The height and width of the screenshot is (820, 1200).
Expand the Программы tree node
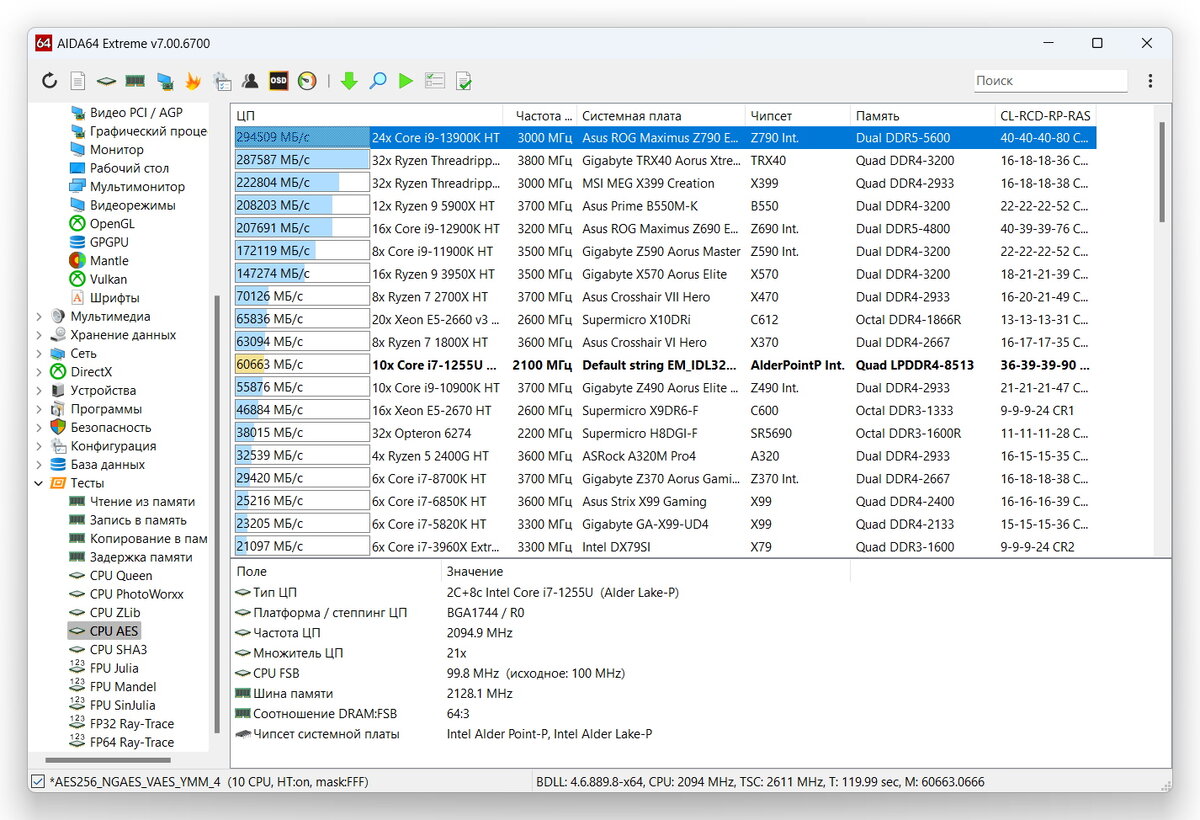tap(38, 409)
